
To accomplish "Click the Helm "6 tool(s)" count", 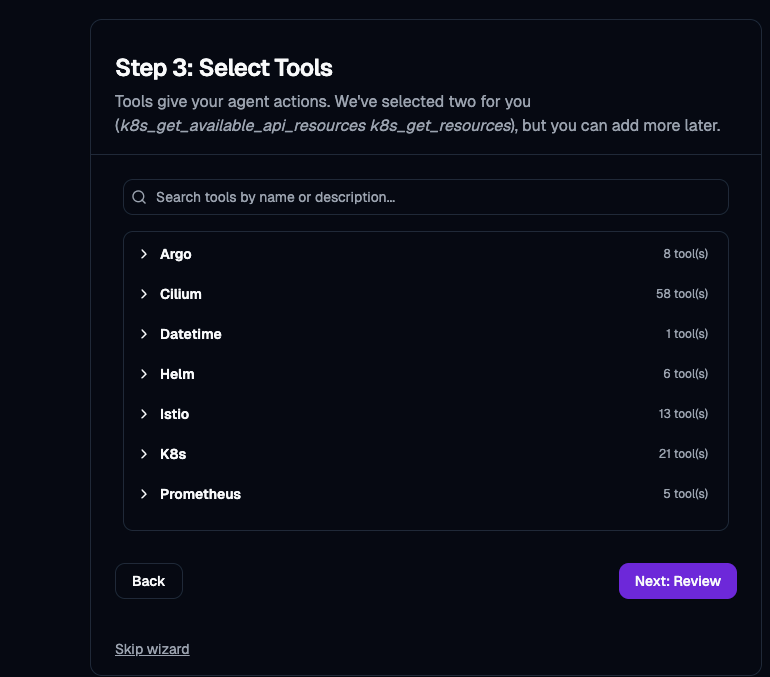I will click(685, 374).
